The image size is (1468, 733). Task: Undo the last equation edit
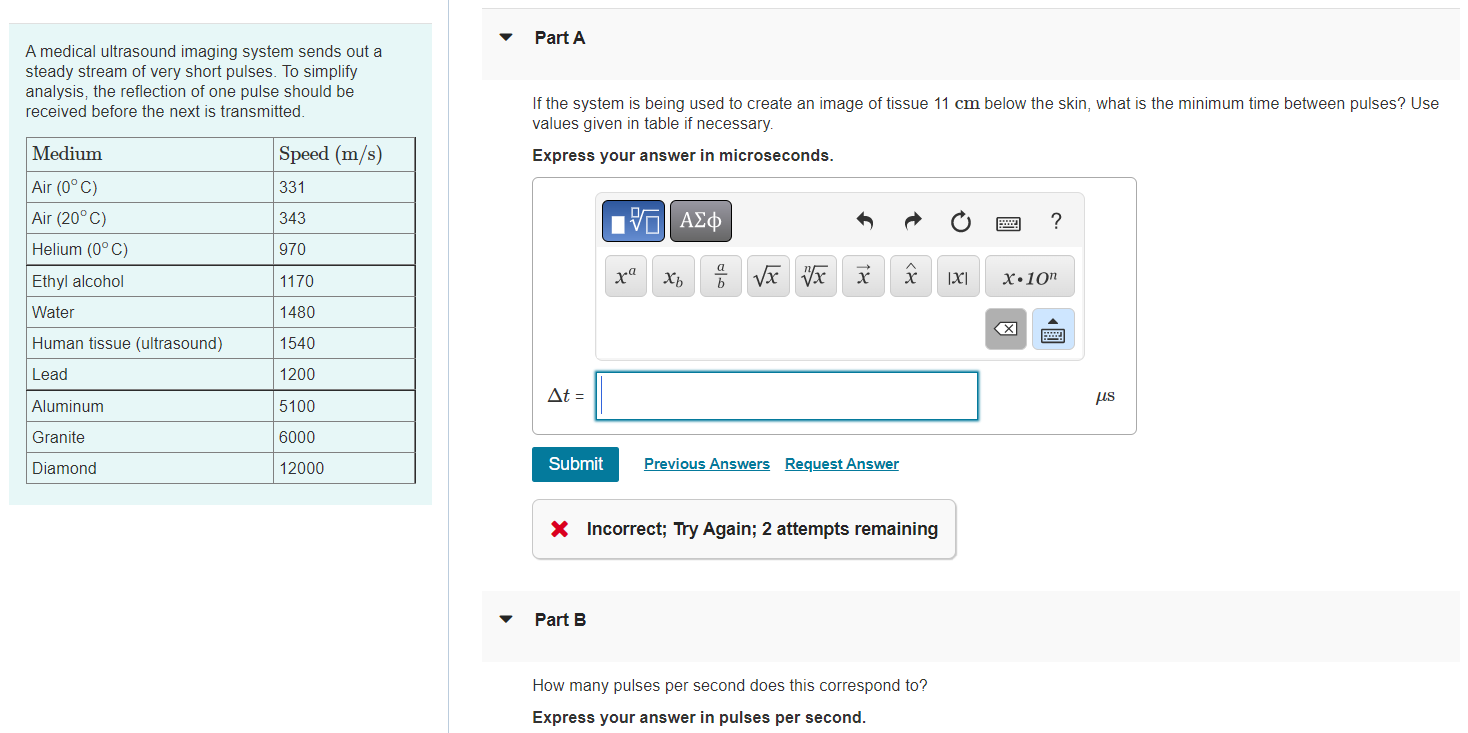pyautogui.click(x=865, y=222)
